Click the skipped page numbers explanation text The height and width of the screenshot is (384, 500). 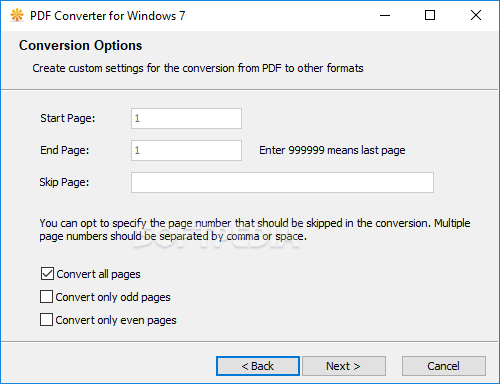click(x=255, y=230)
